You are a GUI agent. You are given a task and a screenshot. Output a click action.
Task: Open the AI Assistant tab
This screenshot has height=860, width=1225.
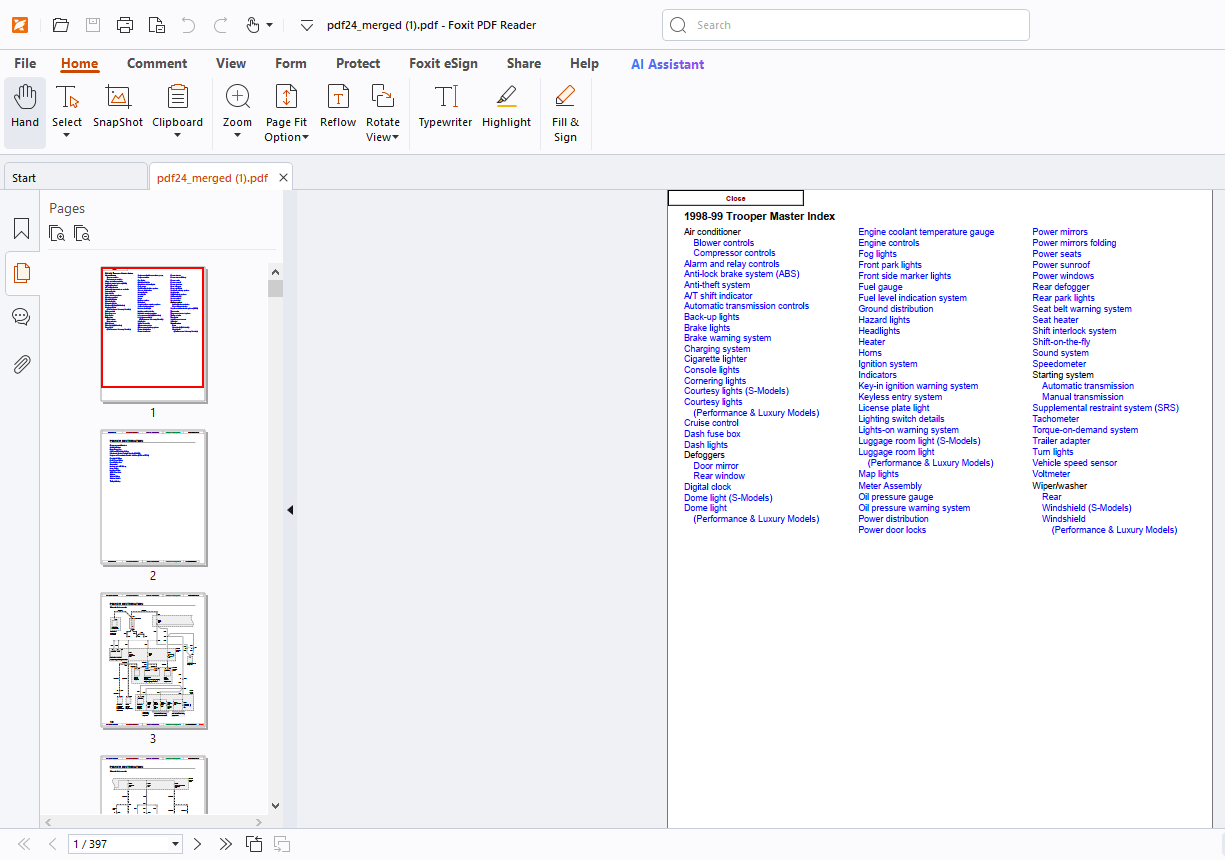[x=667, y=64]
